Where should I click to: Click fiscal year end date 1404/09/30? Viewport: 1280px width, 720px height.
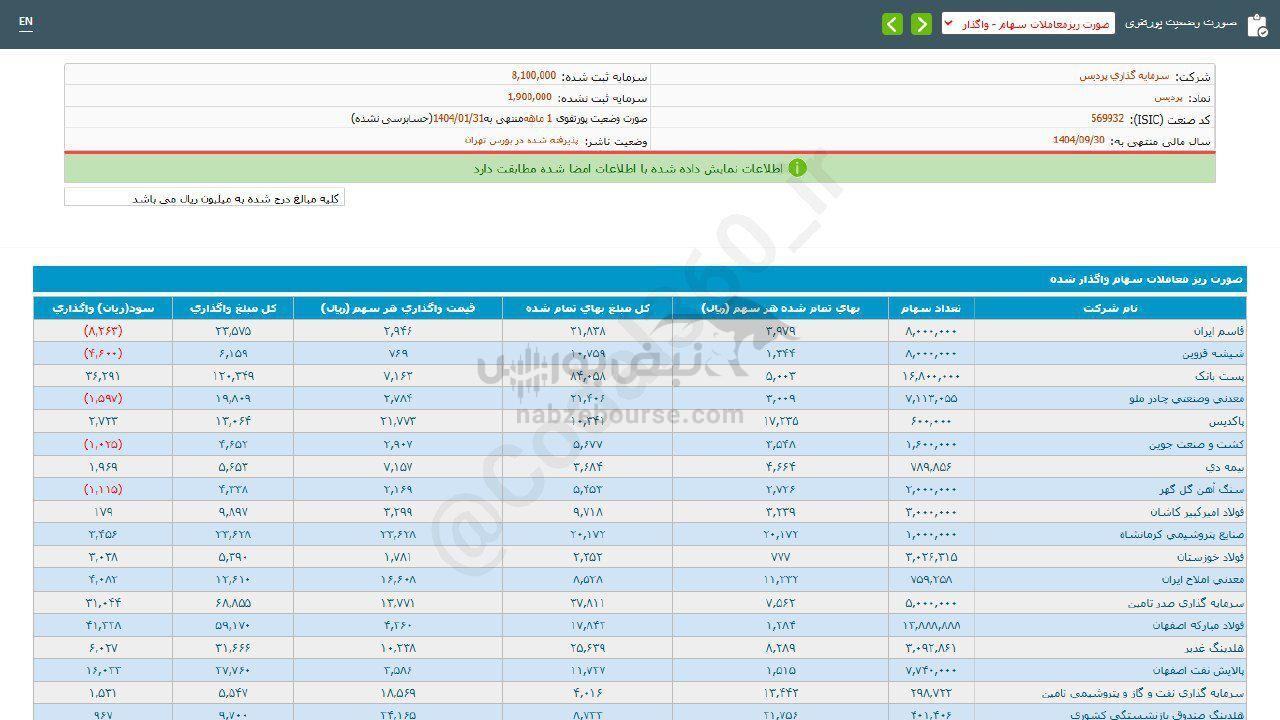click(1079, 141)
